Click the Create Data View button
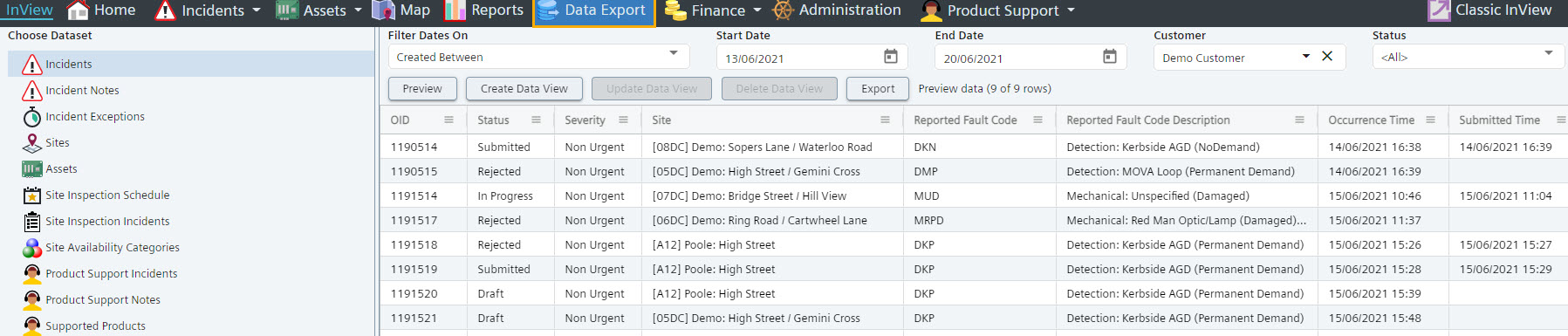The width and height of the screenshot is (1568, 336). pyautogui.click(x=524, y=88)
